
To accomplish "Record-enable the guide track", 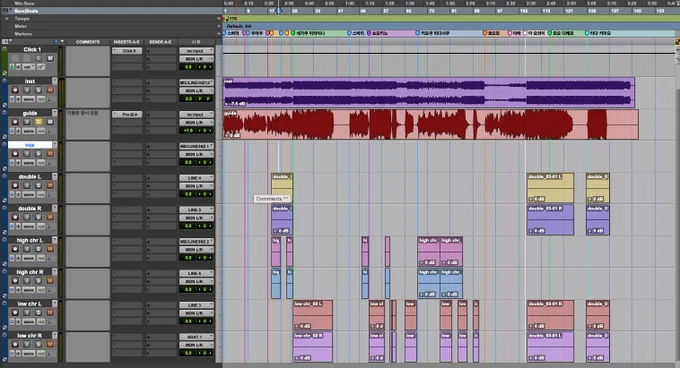I will 15,122.
